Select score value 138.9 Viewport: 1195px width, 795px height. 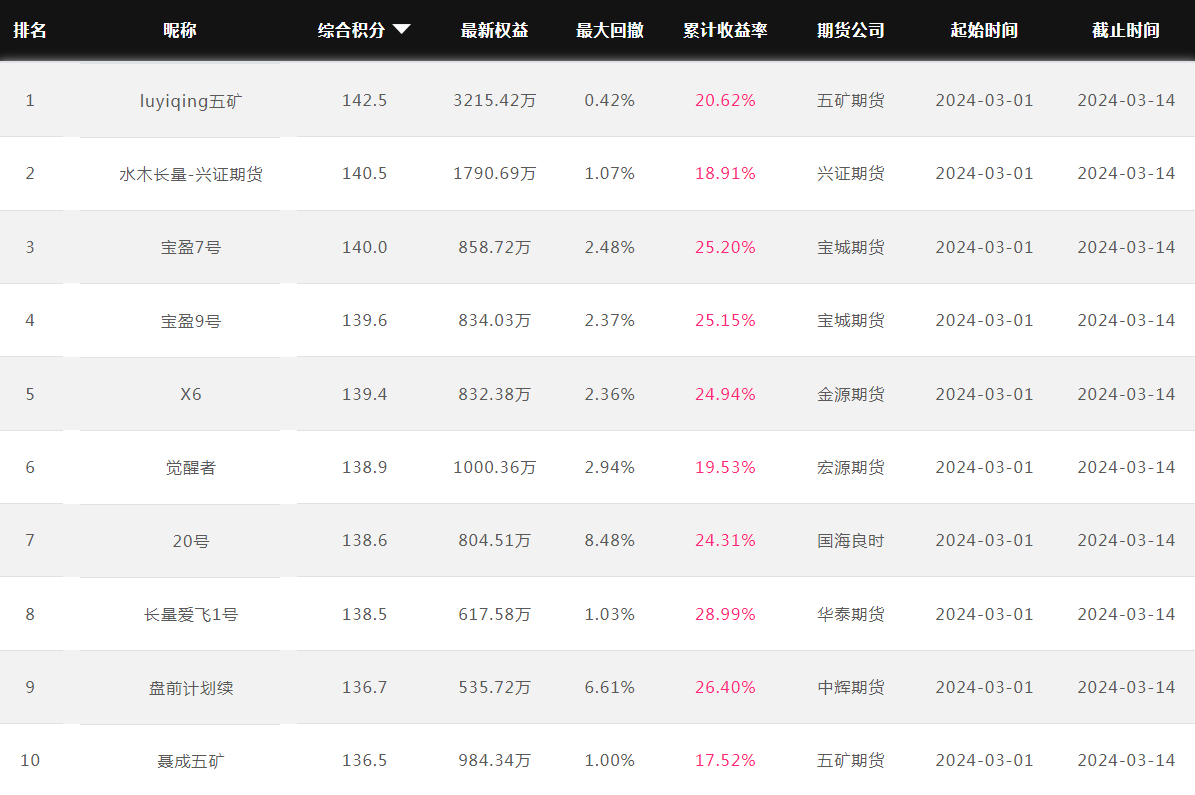[x=364, y=467]
